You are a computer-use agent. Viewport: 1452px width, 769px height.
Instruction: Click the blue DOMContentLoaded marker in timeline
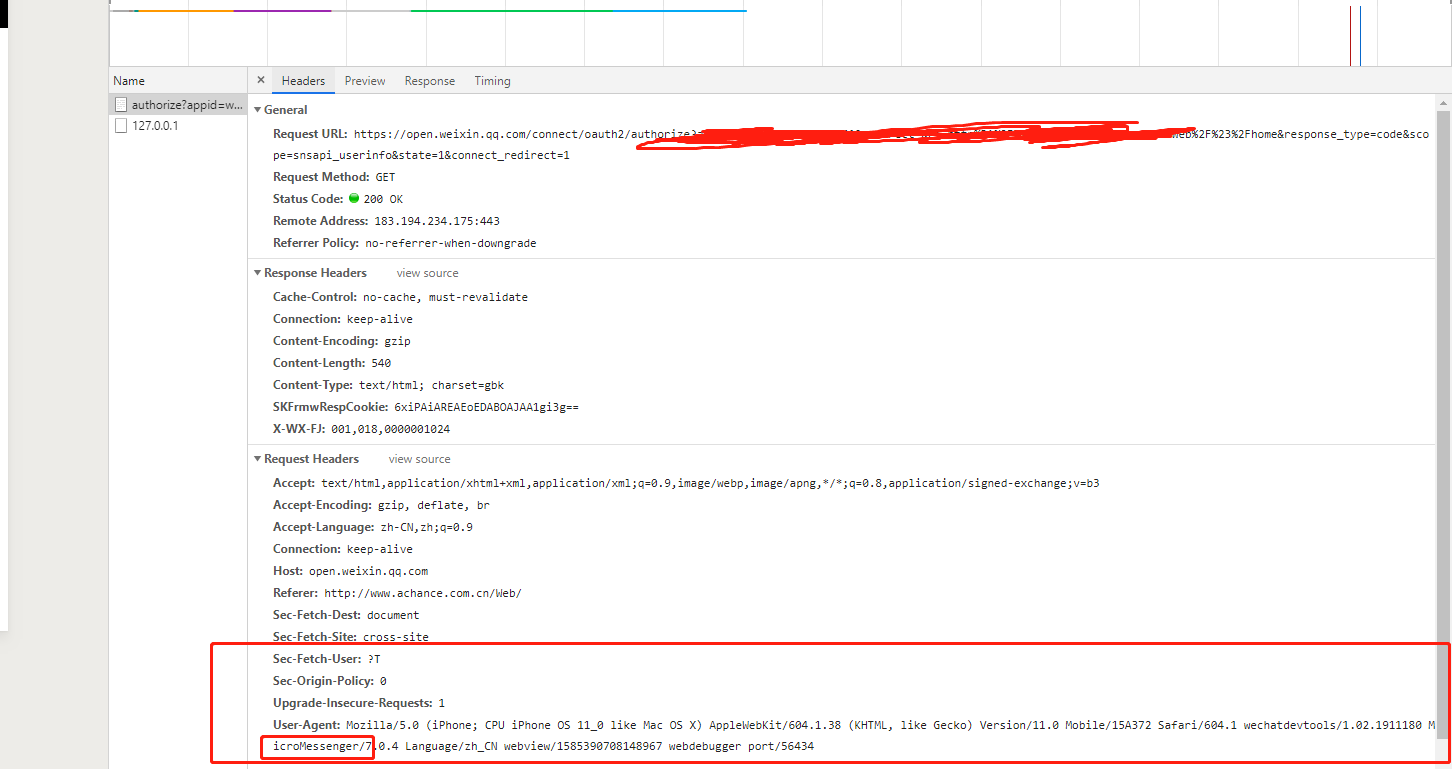point(1360,36)
